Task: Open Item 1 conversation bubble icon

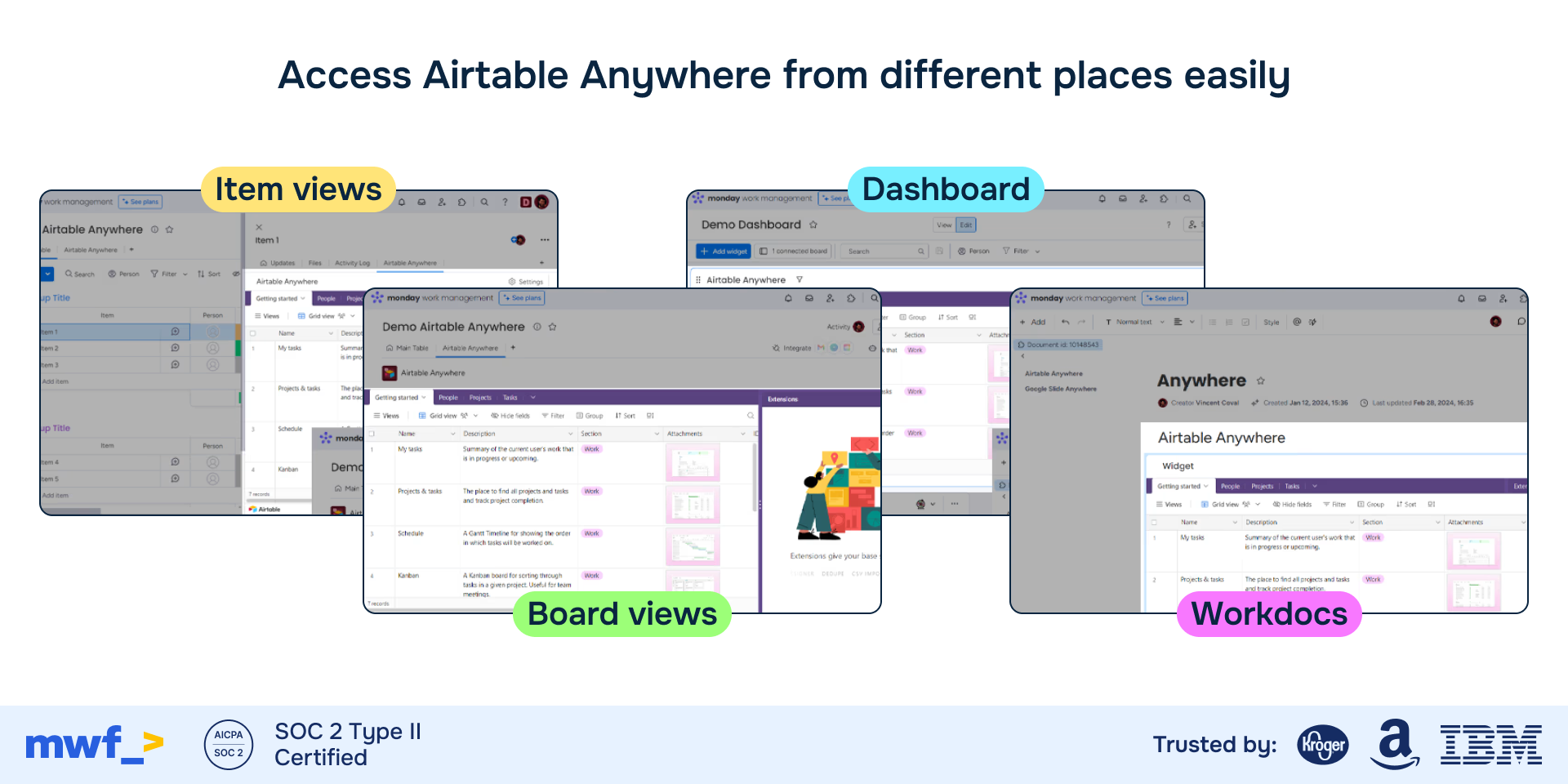Action: point(175,332)
